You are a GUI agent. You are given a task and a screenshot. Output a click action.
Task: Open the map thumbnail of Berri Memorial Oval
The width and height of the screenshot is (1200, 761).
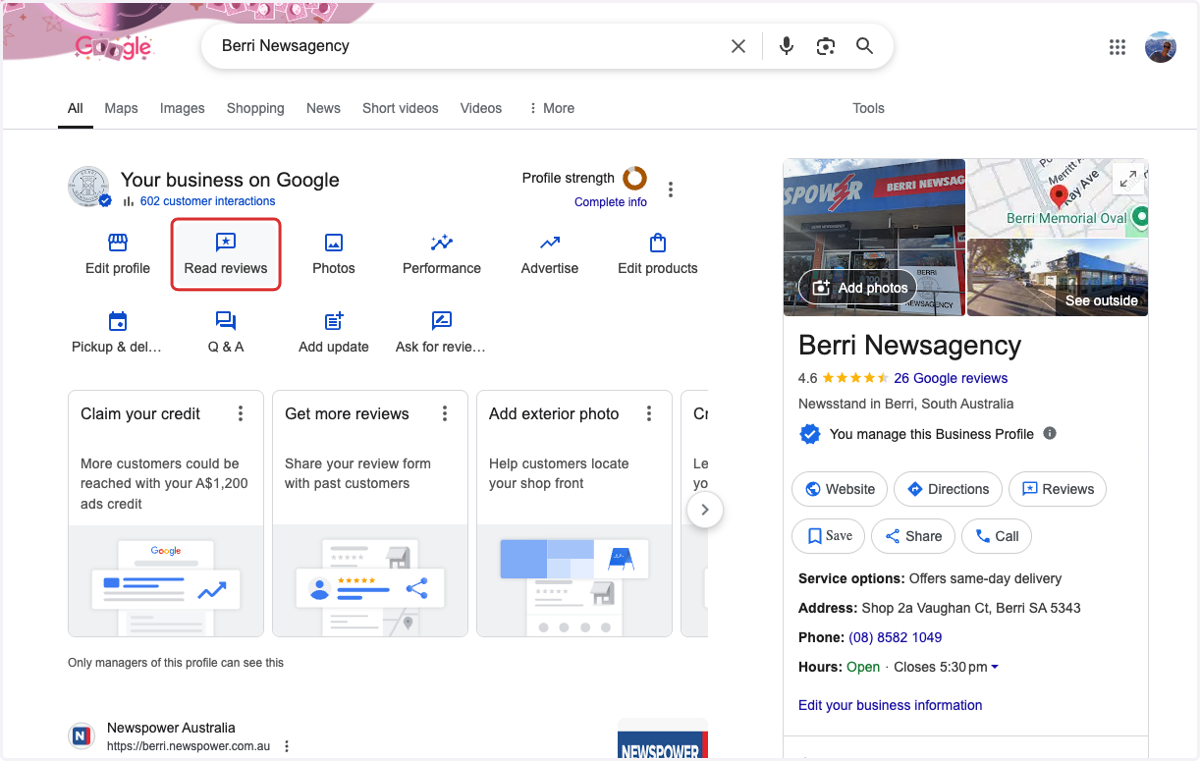pyautogui.click(x=1057, y=198)
